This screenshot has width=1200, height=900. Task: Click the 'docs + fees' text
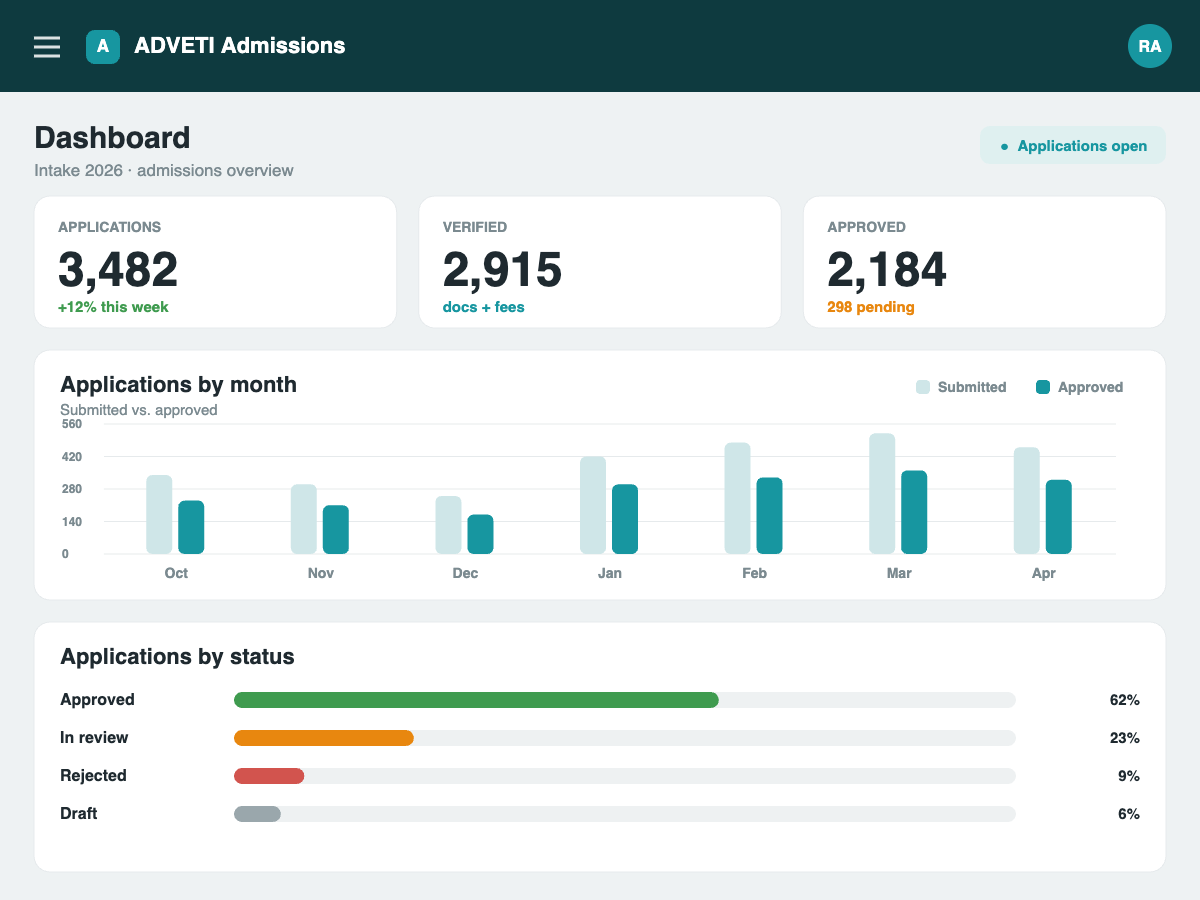[x=484, y=307]
